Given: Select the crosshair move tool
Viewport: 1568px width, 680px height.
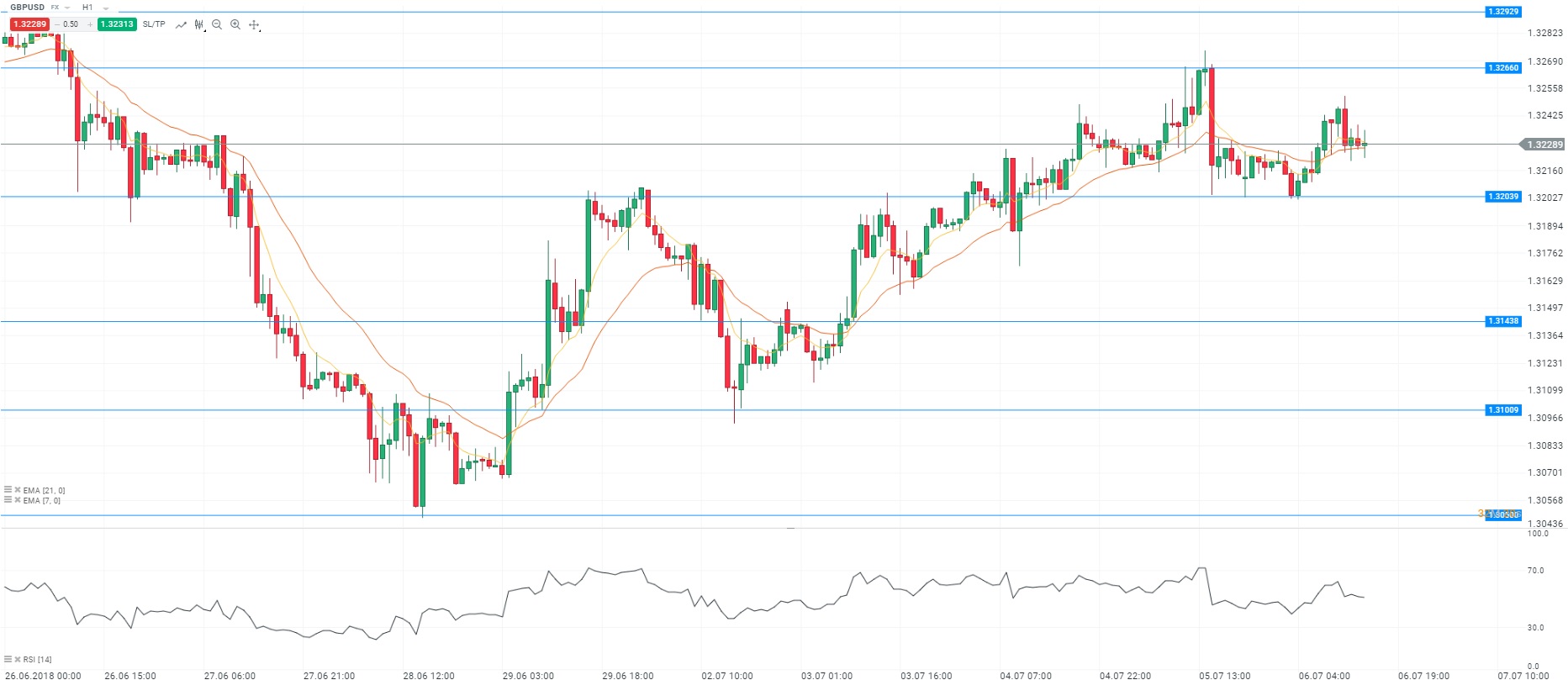Looking at the screenshot, I should [x=254, y=25].
